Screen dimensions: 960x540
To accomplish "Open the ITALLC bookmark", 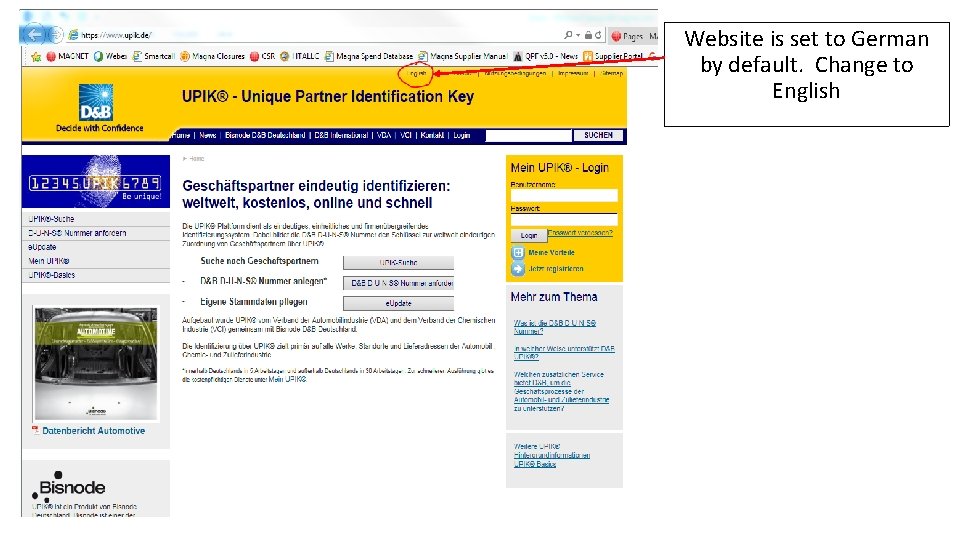I will (300, 56).
